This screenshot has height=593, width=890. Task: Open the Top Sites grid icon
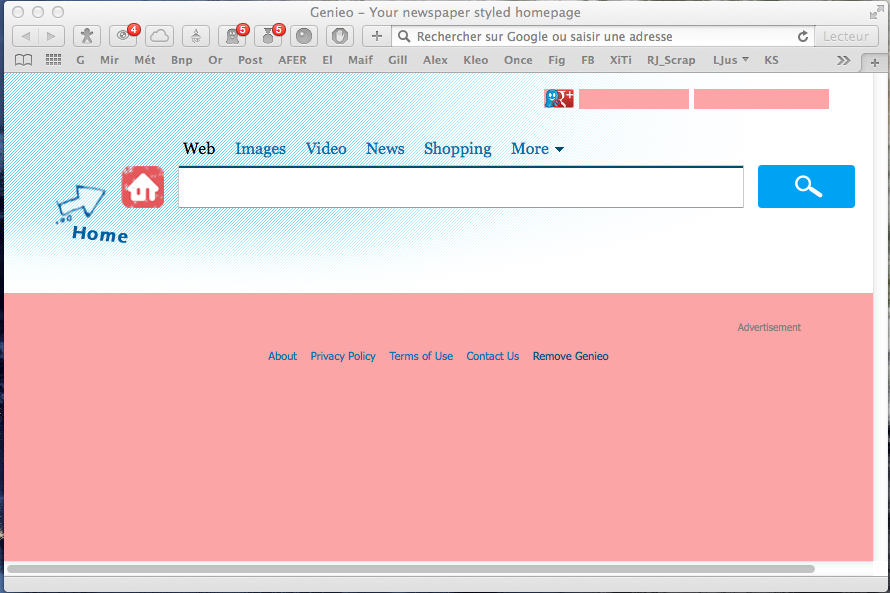[53, 60]
